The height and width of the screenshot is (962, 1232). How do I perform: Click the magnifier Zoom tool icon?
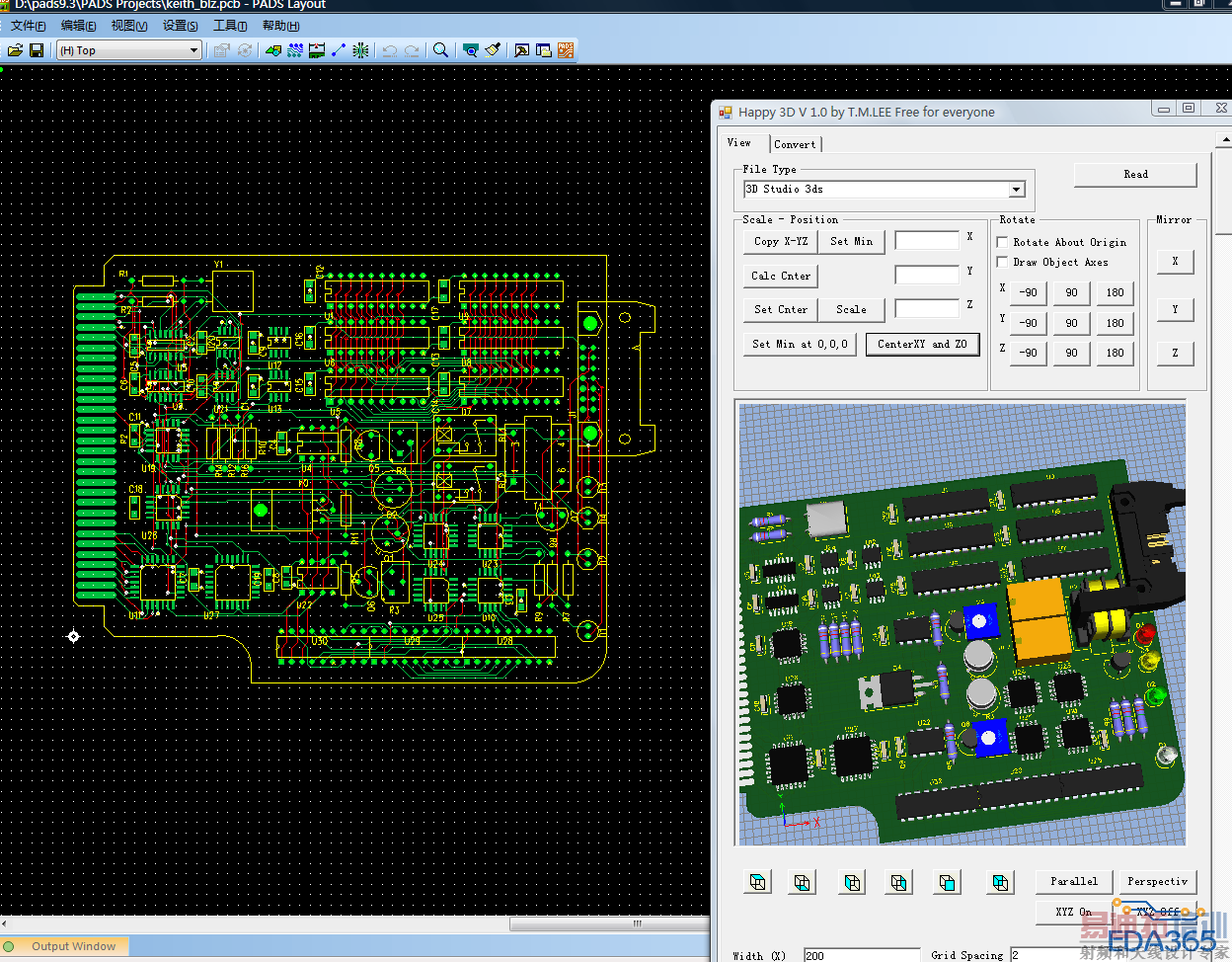(x=440, y=50)
